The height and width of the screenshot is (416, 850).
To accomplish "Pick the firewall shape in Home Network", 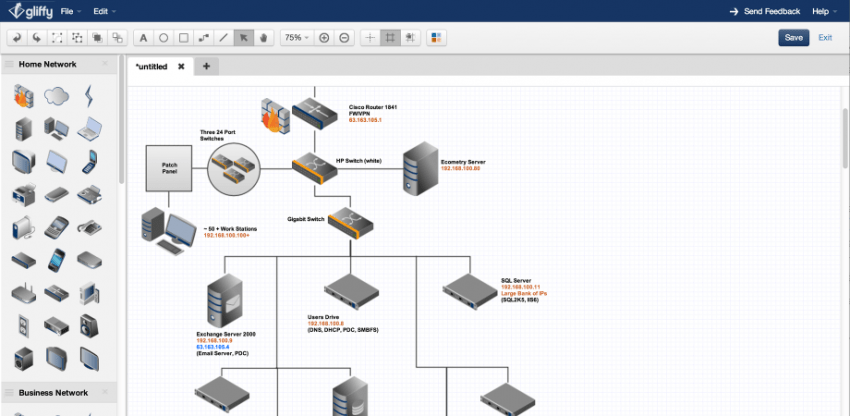I will pyautogui.click(x=23, y=96).
